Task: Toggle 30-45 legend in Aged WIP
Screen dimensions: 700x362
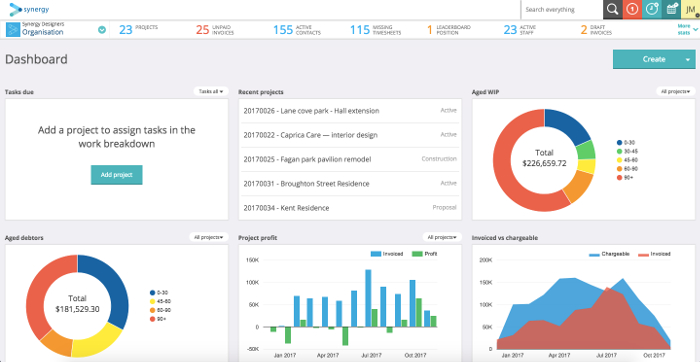Action: (x=627, y=151)
